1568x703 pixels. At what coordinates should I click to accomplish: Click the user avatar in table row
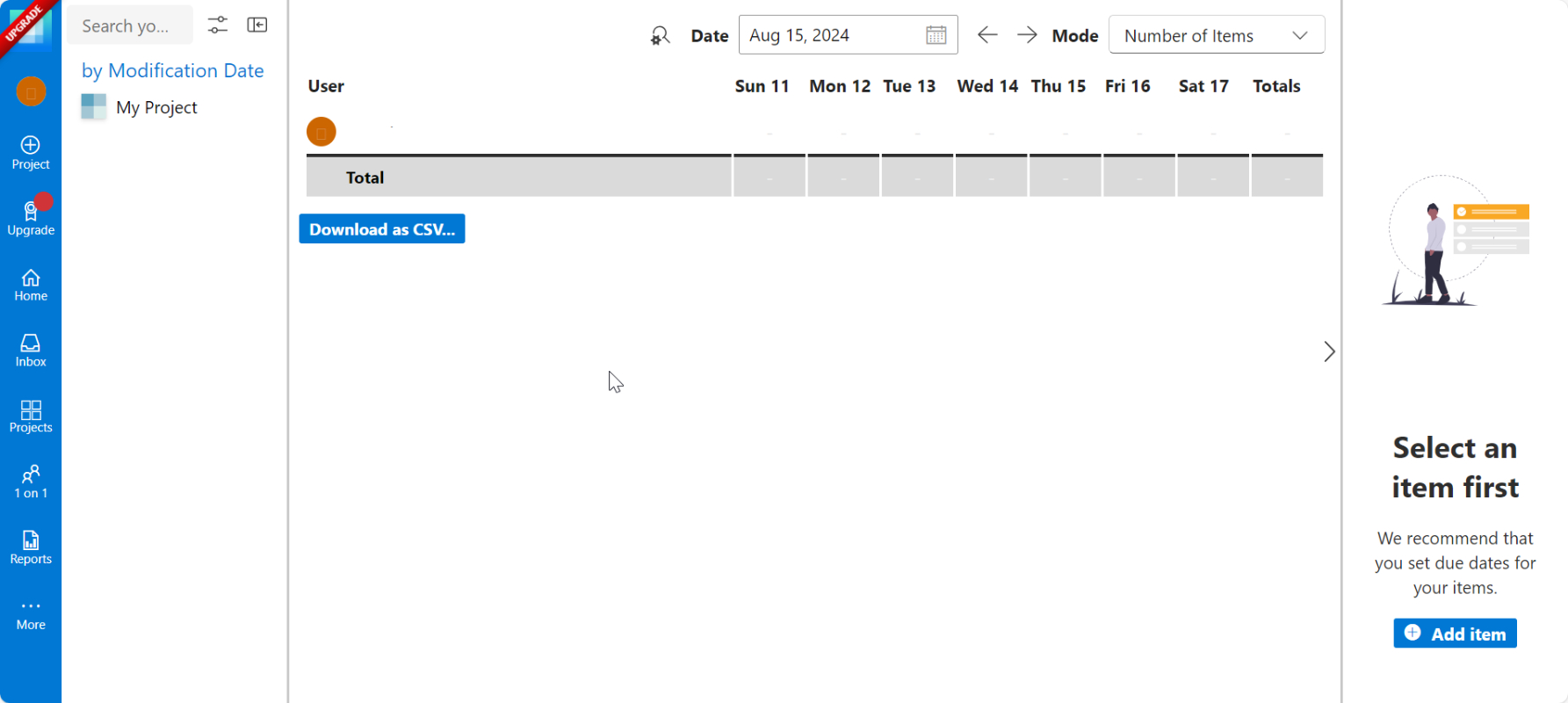[x=322, y=132]
